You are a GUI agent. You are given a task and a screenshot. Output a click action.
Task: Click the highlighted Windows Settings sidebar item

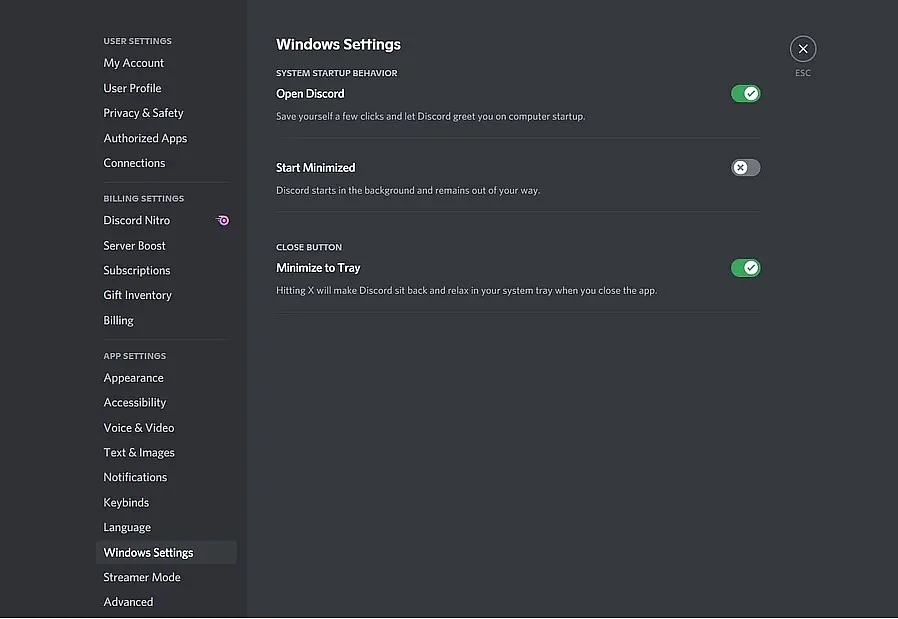coord(166,553)
